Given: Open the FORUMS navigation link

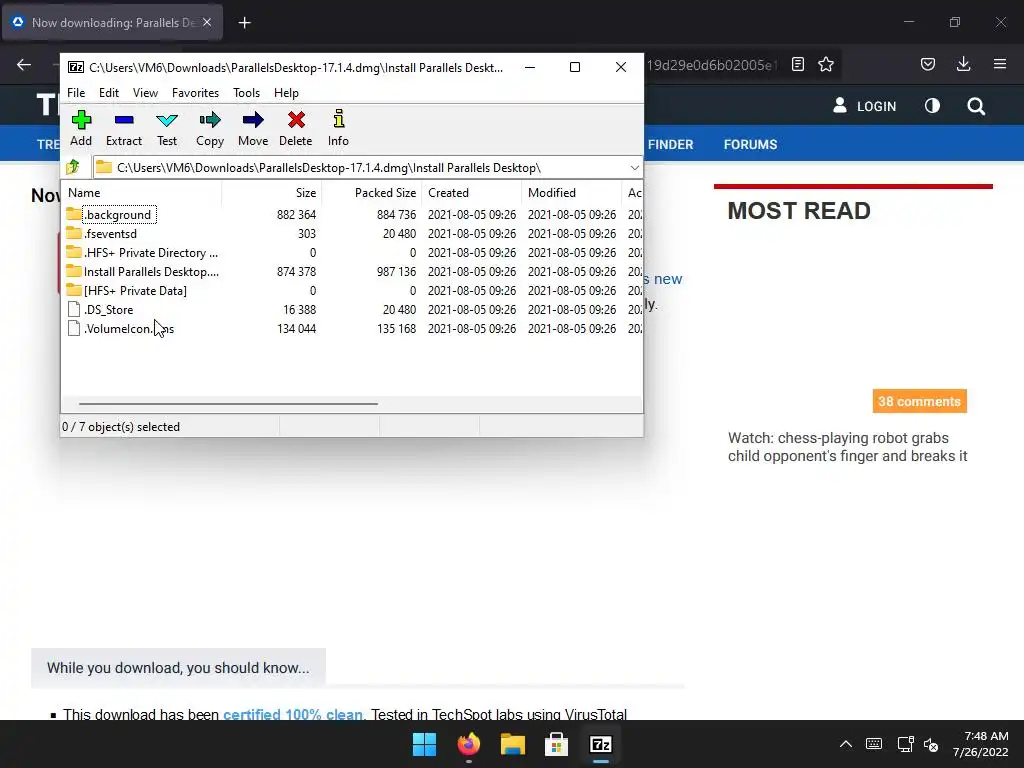Looking at the screenshot, I should click(x=750, y=144).
